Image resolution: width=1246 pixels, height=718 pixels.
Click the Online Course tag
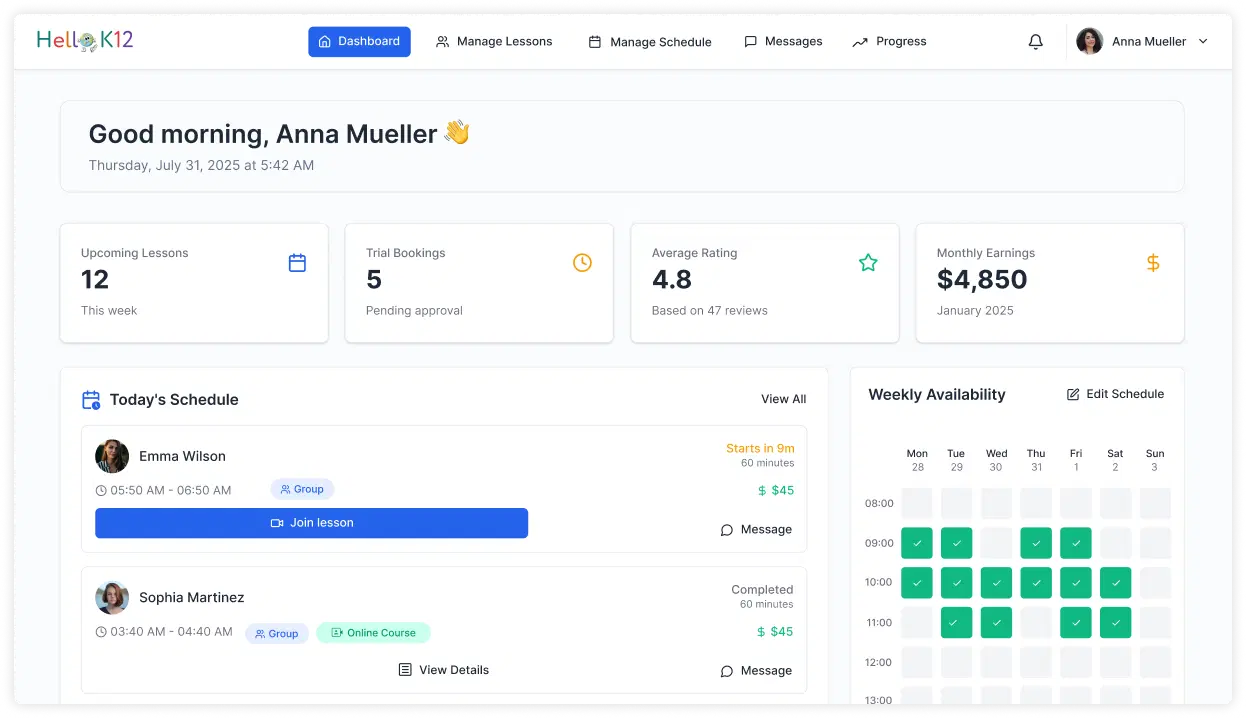coord(373,633)
